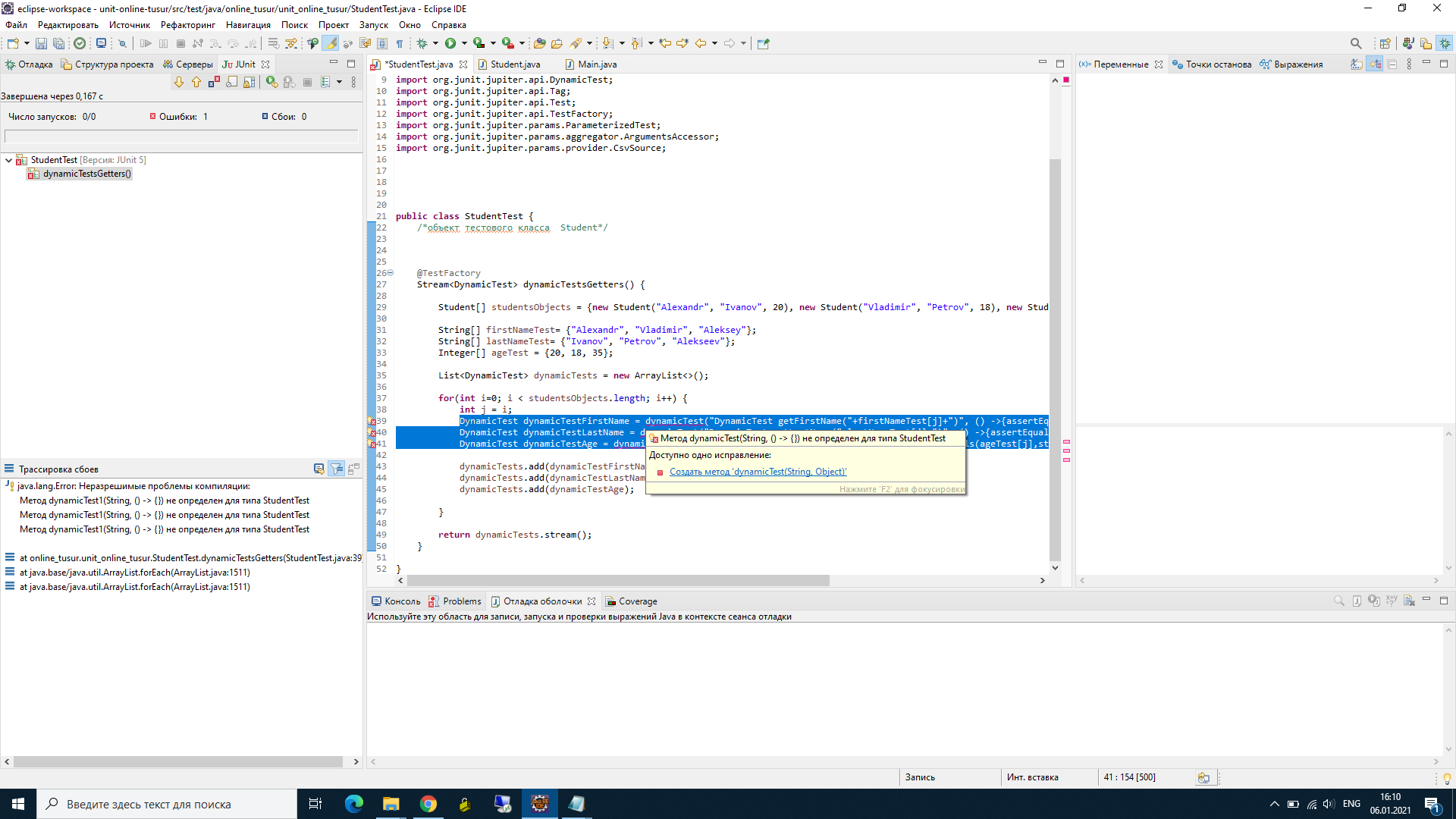Open dropdown arrow next to Run button
The image size is (1456, 819).
click(464, 43)
